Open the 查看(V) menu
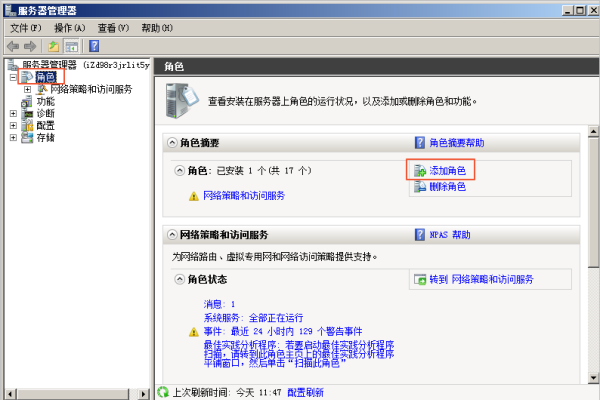 (x=113, y=28)
